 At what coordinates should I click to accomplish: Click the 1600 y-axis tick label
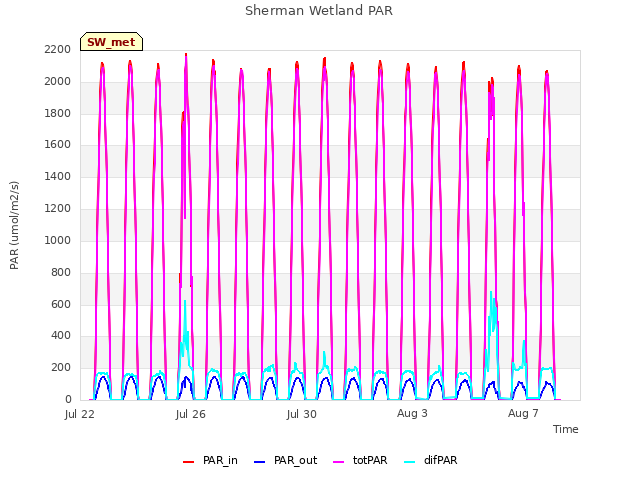click(58, 144)
